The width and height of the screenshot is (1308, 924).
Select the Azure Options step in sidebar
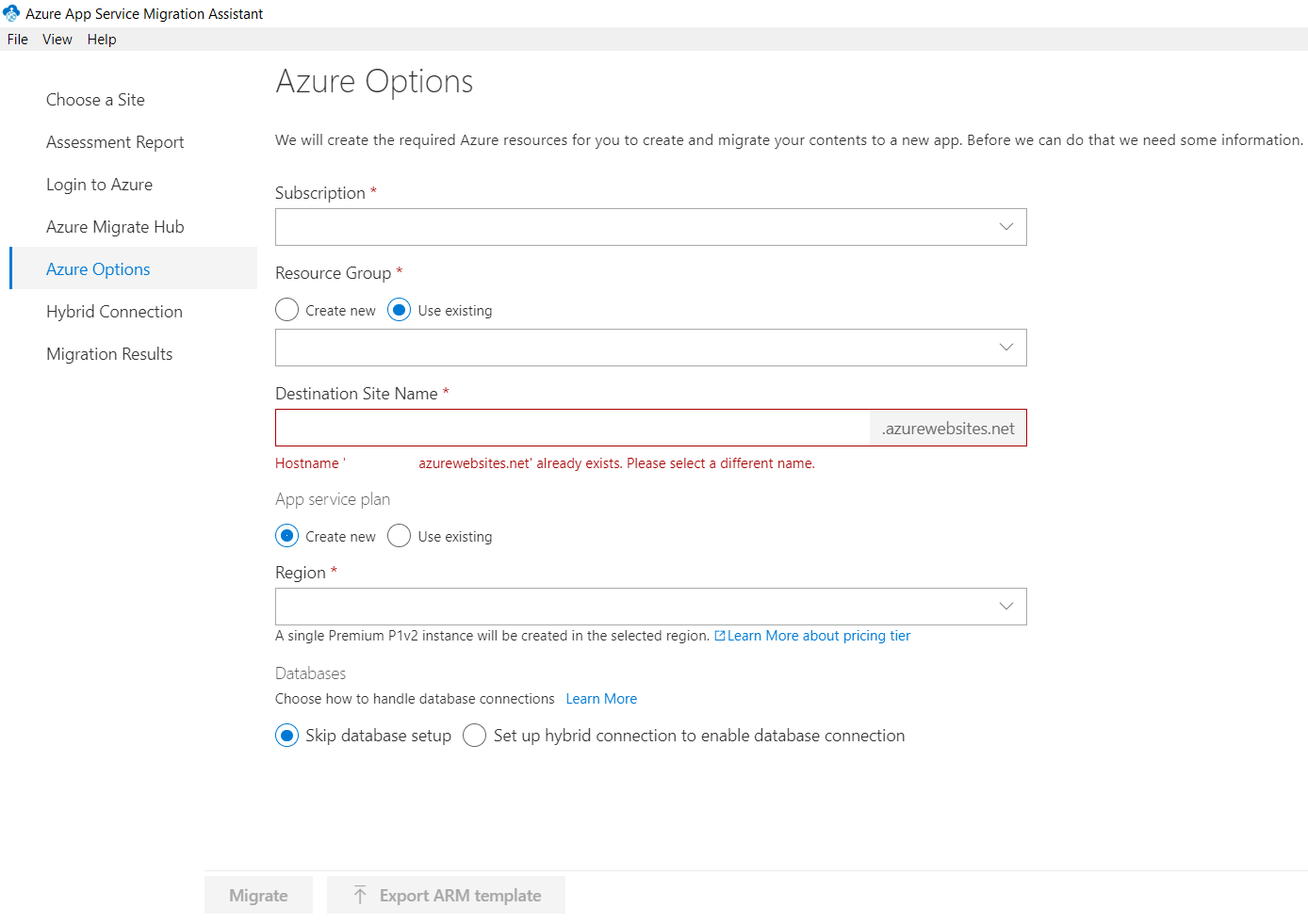click(x=133, y=268)
